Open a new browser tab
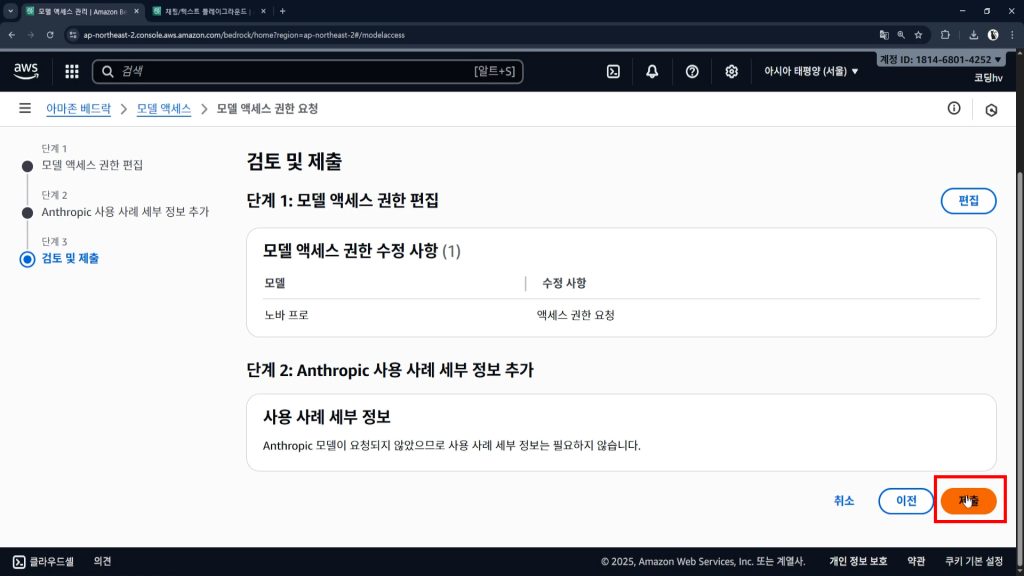Viewport: 1024px width, 576px height. (x=282, y=11)
